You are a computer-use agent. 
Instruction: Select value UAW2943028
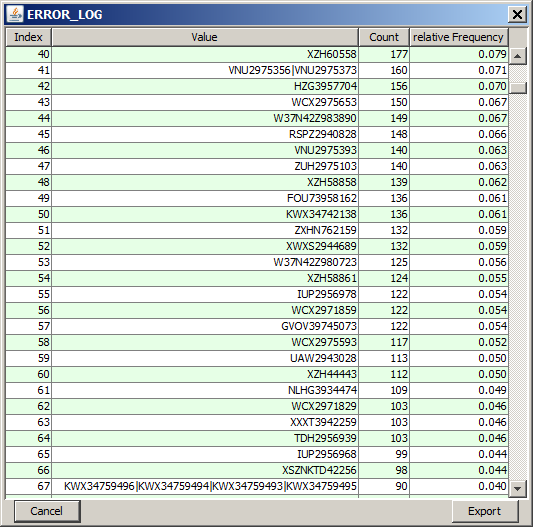click(x=205, y=358)
